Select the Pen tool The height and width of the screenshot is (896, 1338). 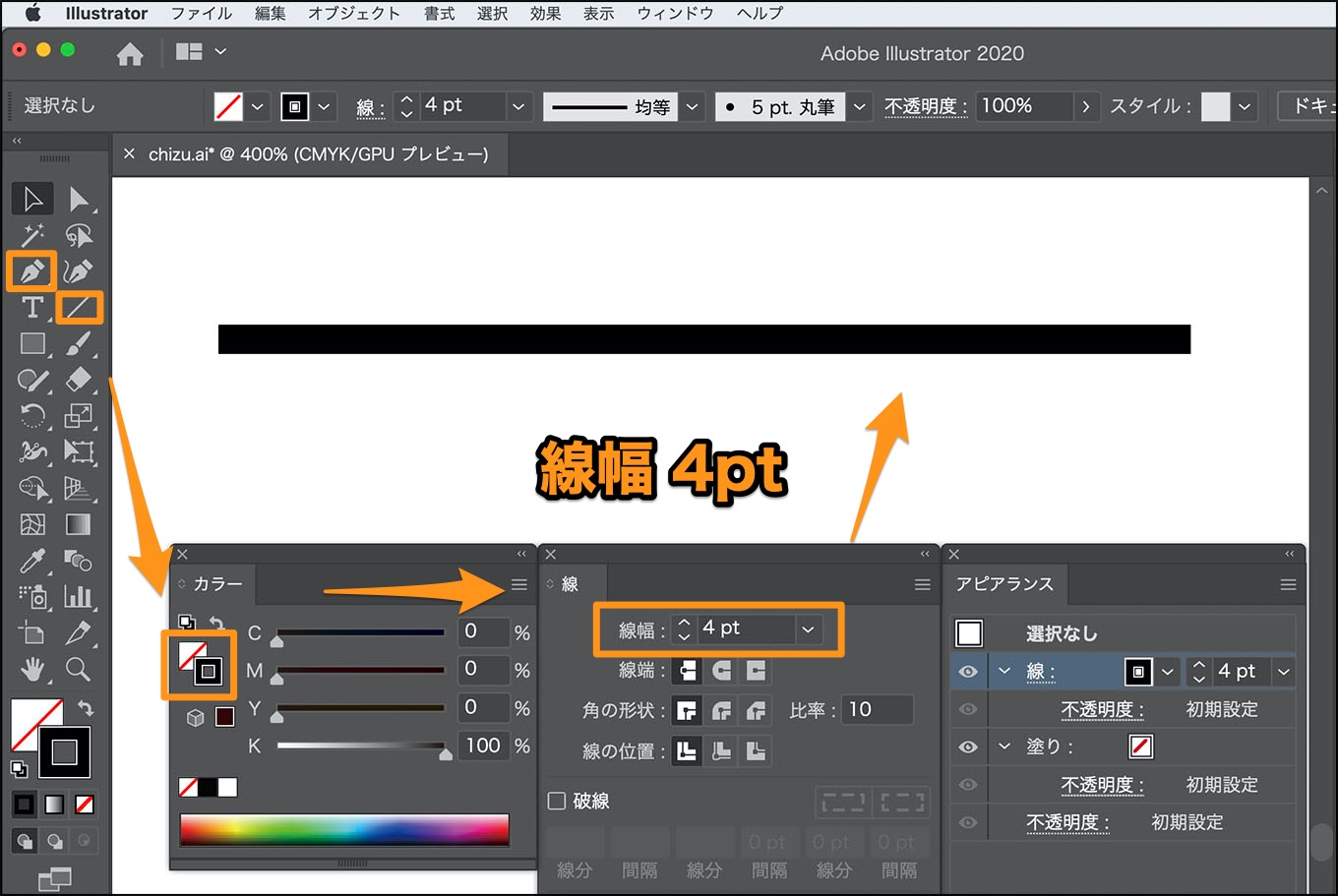tap(31, 270)
